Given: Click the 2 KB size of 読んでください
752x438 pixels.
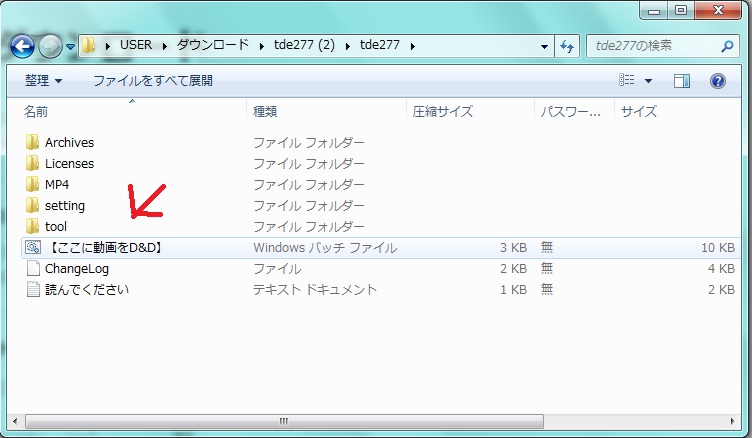Looking at the screenshot, I should click(721, 290).
